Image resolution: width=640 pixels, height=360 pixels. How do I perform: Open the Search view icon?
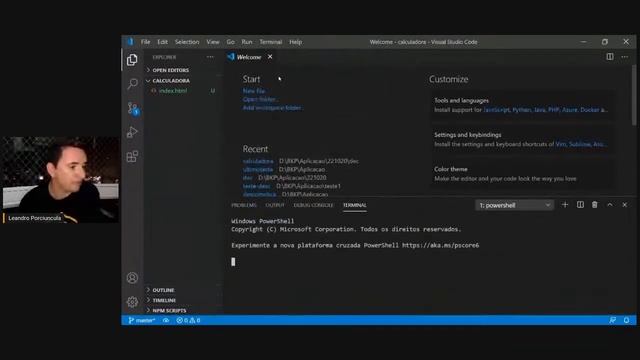[132, 84]
